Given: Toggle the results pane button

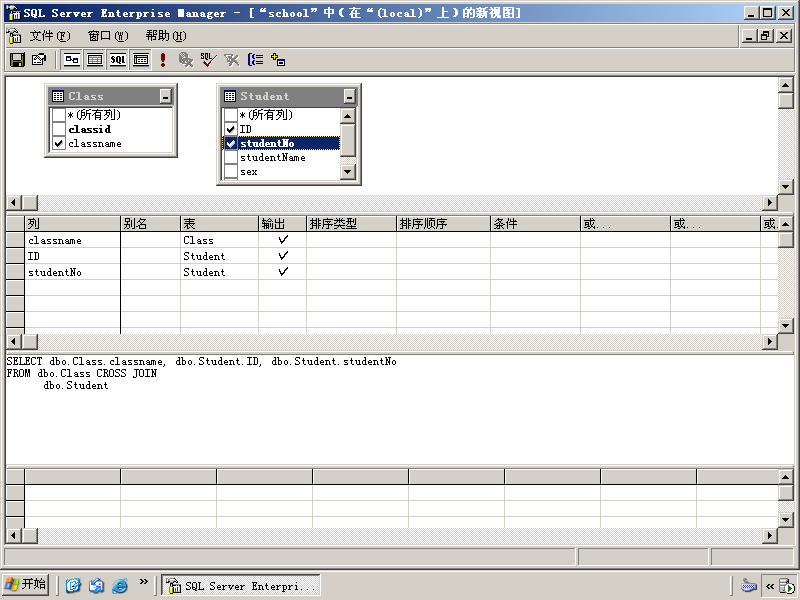Looking at the screenshot, I should pos(140,60).
